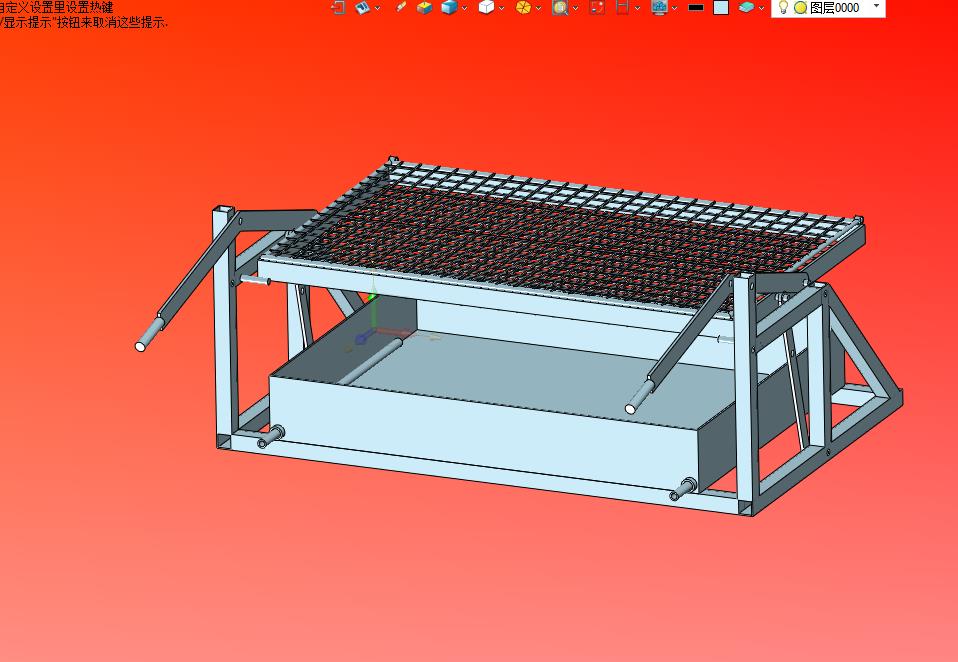
Task: Select the pencil tool icon
Action: point(401,7)
